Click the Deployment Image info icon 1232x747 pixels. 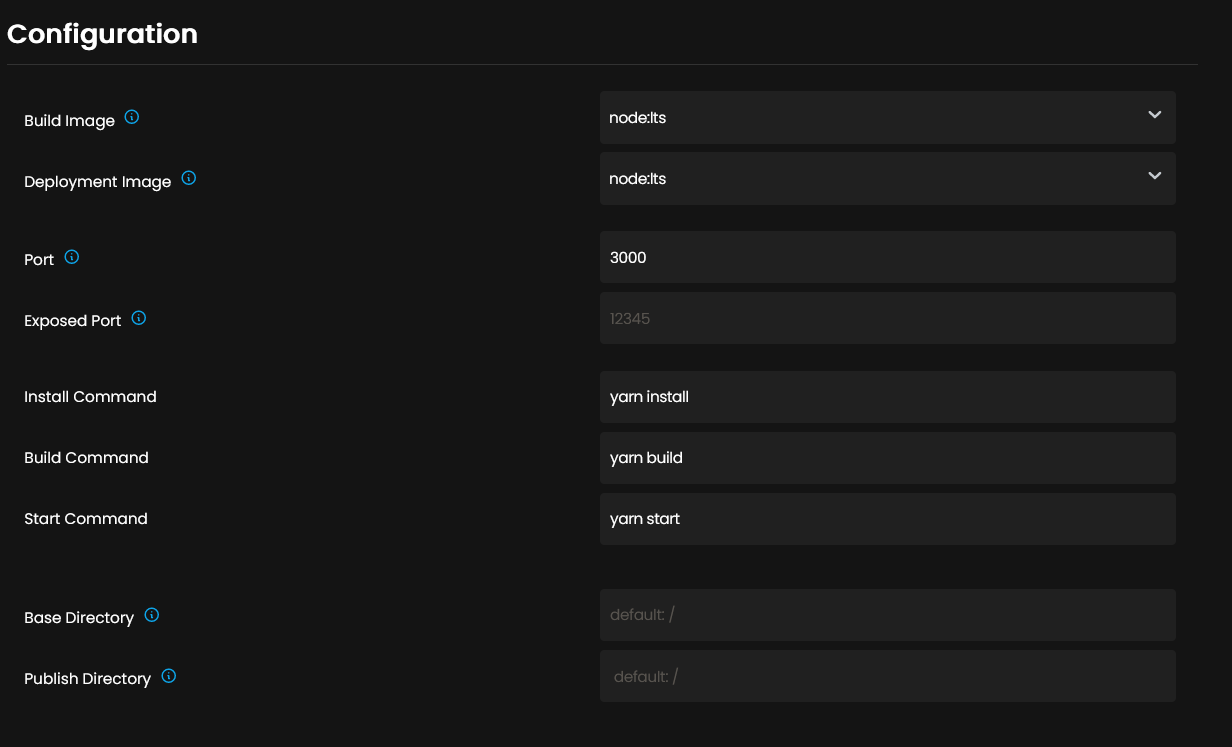(188, 178)
